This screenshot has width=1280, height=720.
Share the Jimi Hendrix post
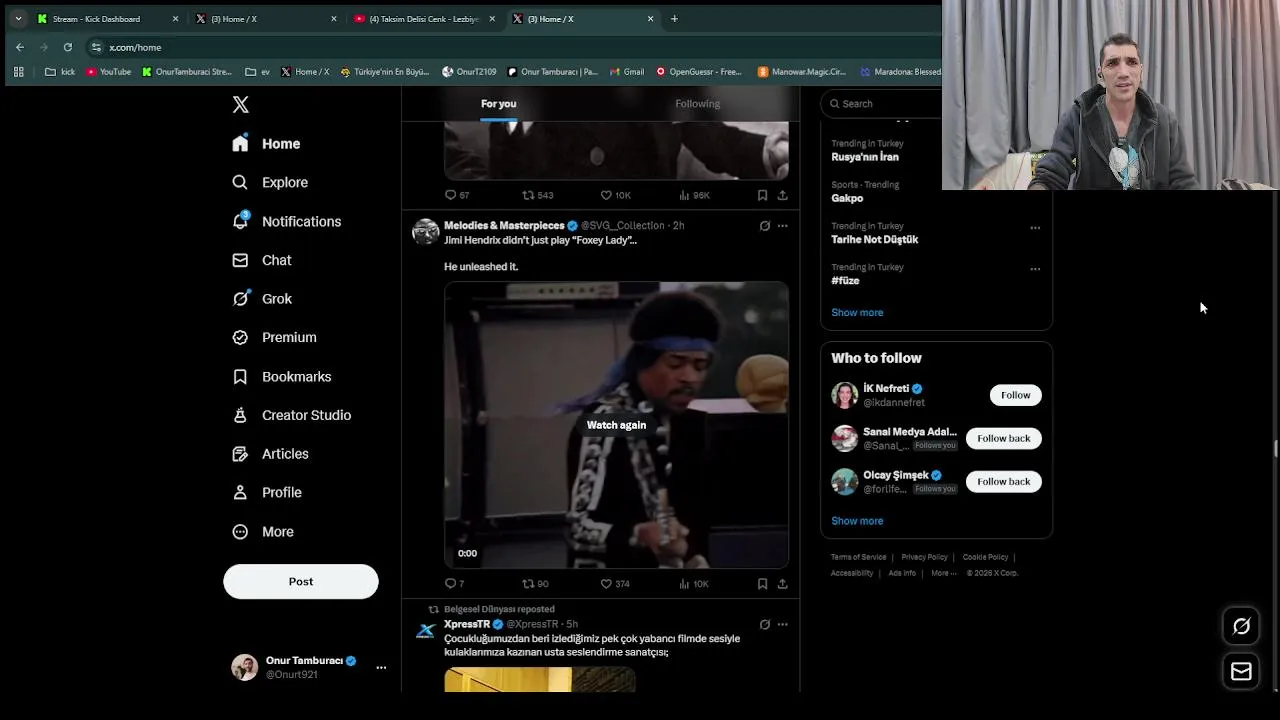click(782, 584)
